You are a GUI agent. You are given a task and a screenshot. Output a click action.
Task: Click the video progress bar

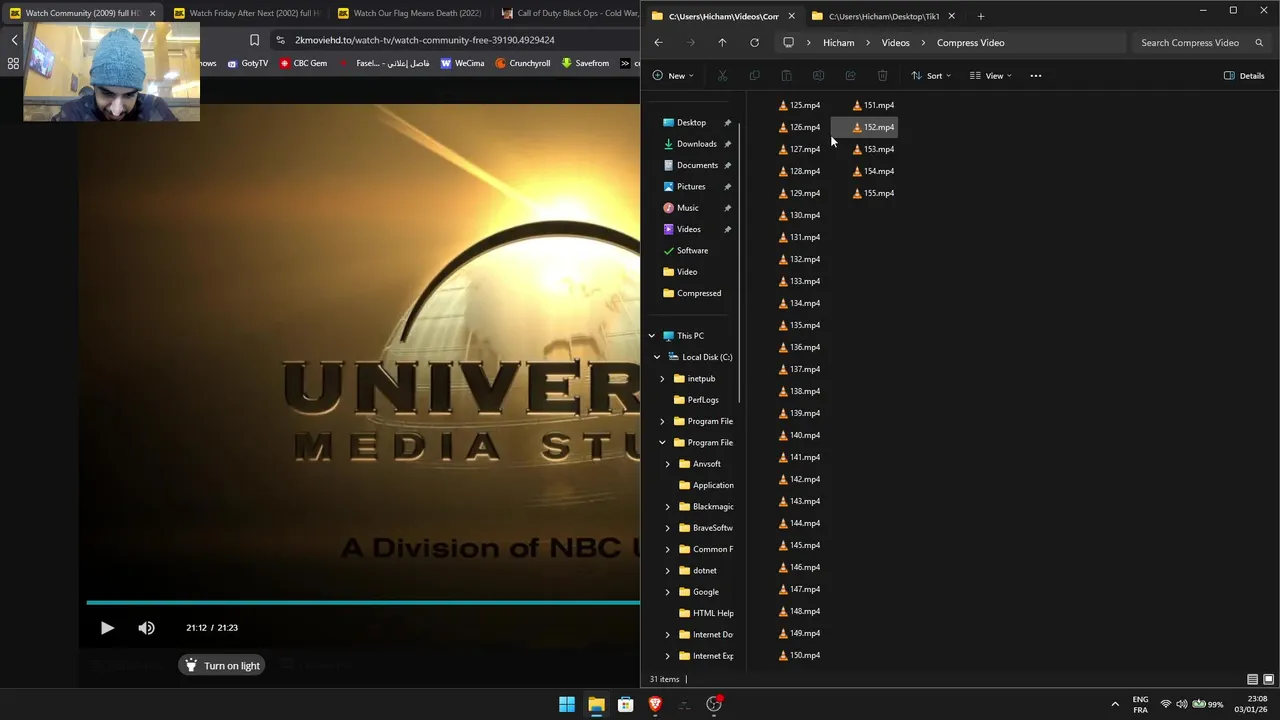click(x=360, y=602)
